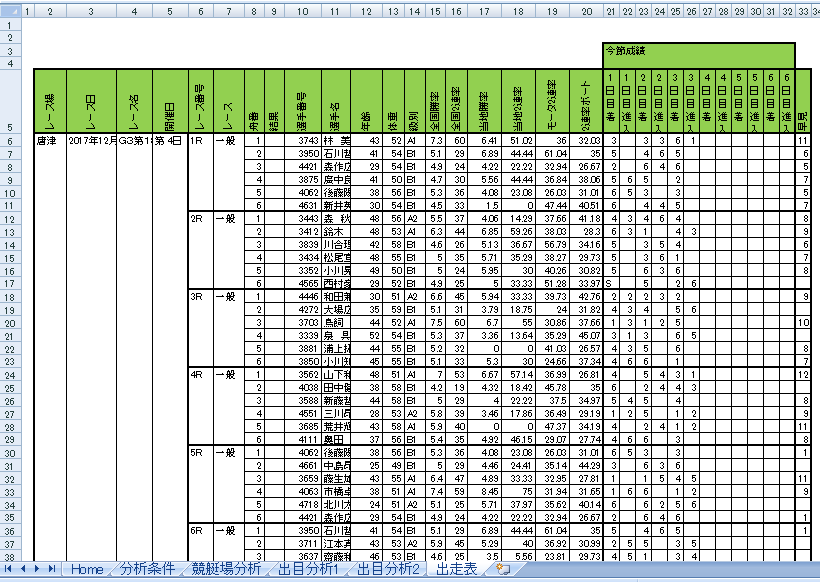Click the cell with value 44.29
820x582 pixels.
pos(586,466)
